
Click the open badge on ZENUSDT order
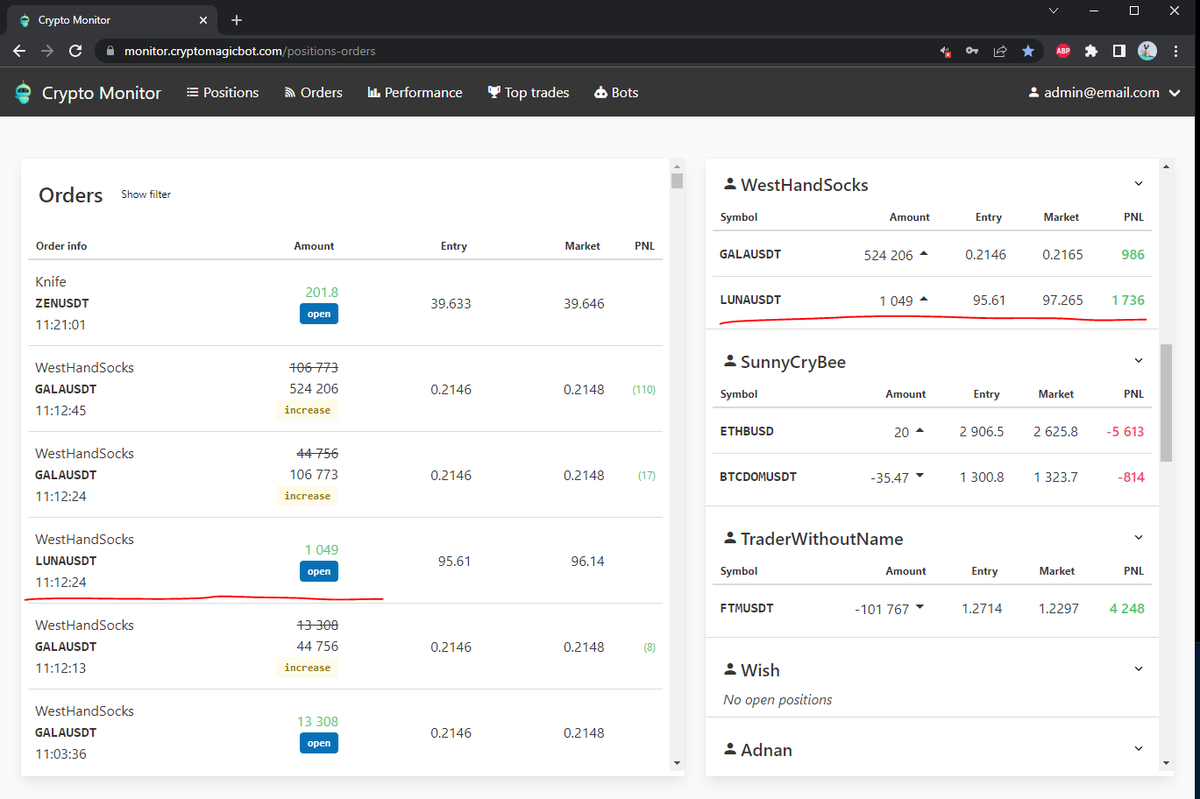pos(319,313)
